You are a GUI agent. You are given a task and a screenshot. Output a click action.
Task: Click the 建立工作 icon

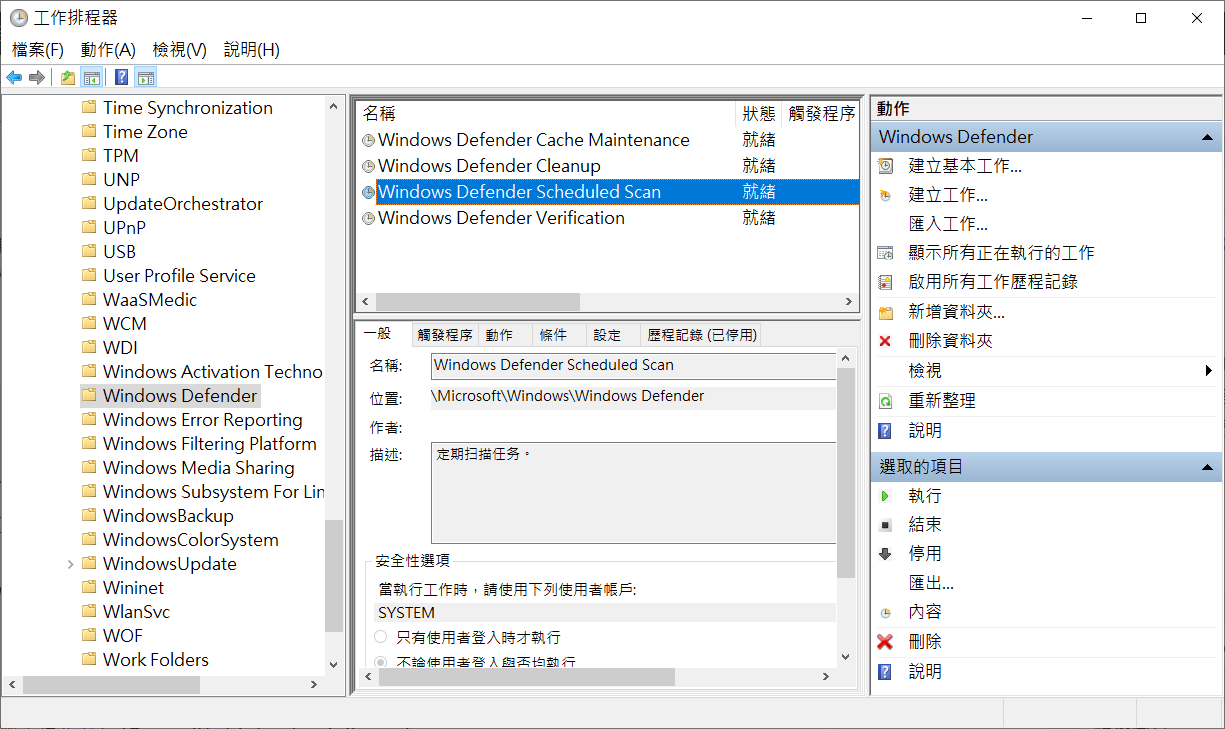point(885,195)
